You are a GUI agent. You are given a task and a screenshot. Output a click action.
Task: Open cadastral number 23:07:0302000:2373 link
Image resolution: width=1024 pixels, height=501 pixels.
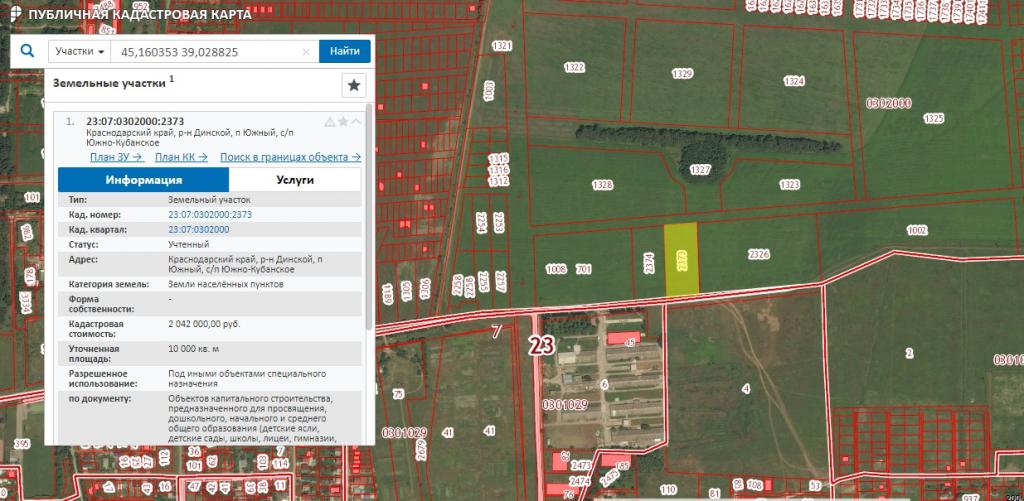210,215
